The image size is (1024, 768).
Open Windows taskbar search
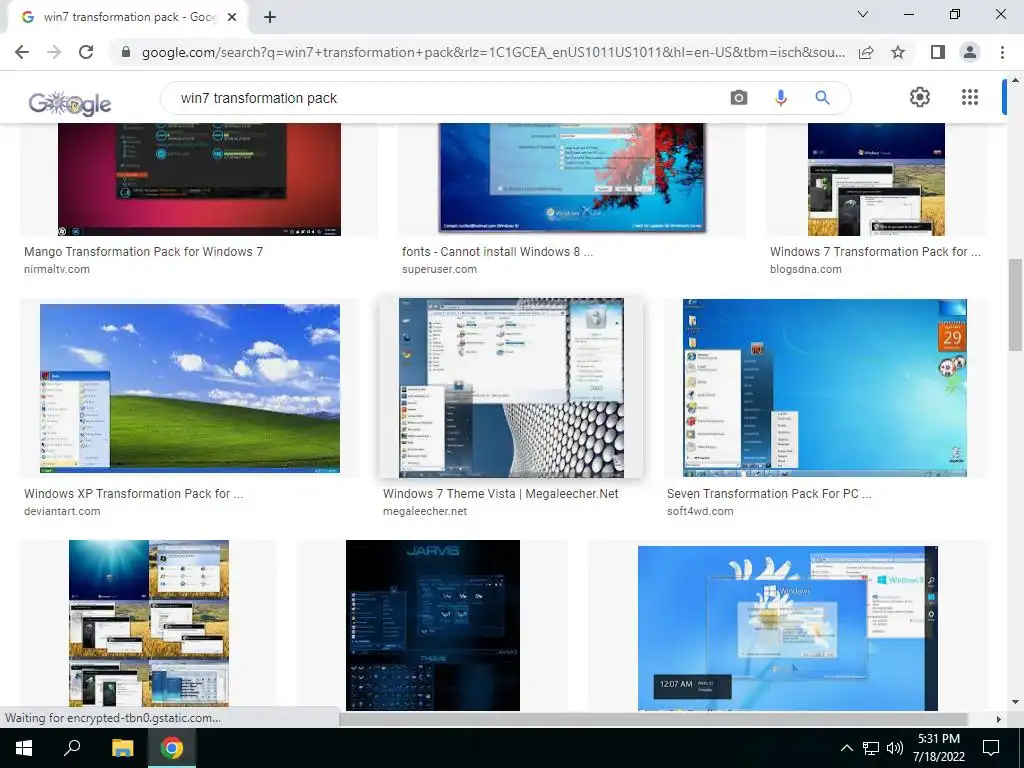click(72, 748)
